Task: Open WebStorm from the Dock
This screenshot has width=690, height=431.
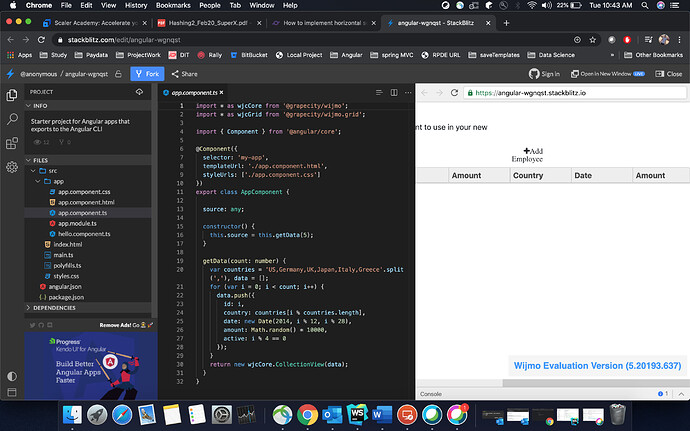Action: coord(357,414)
